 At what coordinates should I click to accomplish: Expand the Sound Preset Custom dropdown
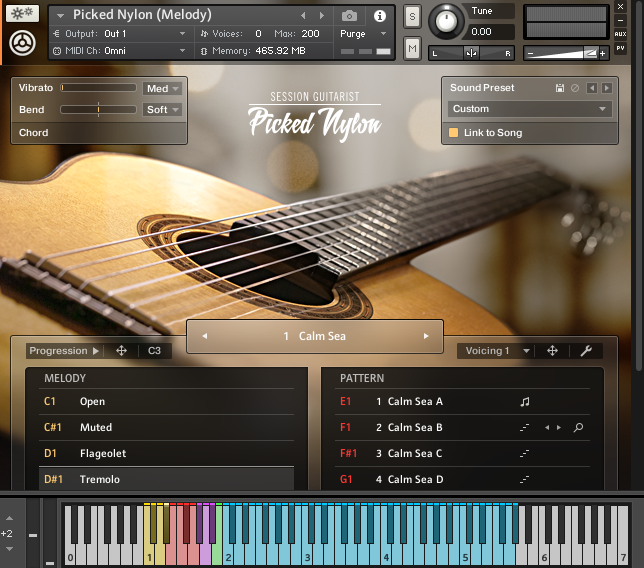click(529, 109)
